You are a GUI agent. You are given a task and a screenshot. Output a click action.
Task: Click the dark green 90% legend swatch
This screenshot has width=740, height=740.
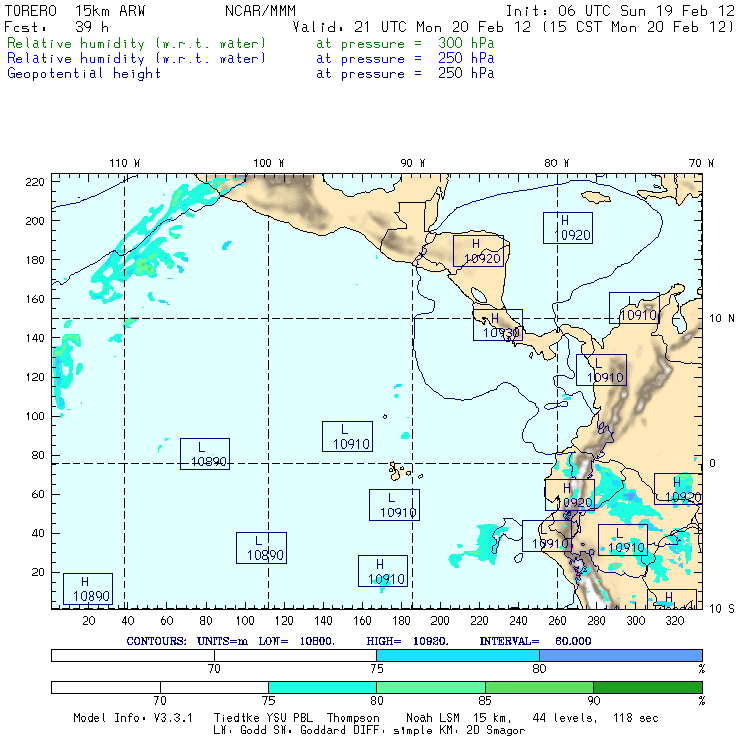tap(647, 688)
